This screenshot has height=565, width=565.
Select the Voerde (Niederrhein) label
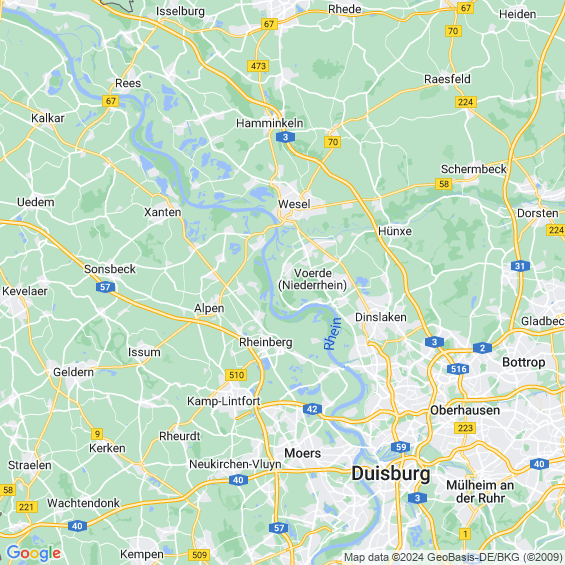pos(312,279)
